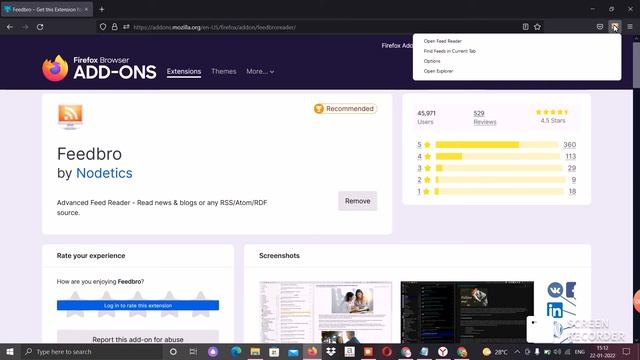
Task: Click the shield tracking protection icon
Action: tap(103, 27)
